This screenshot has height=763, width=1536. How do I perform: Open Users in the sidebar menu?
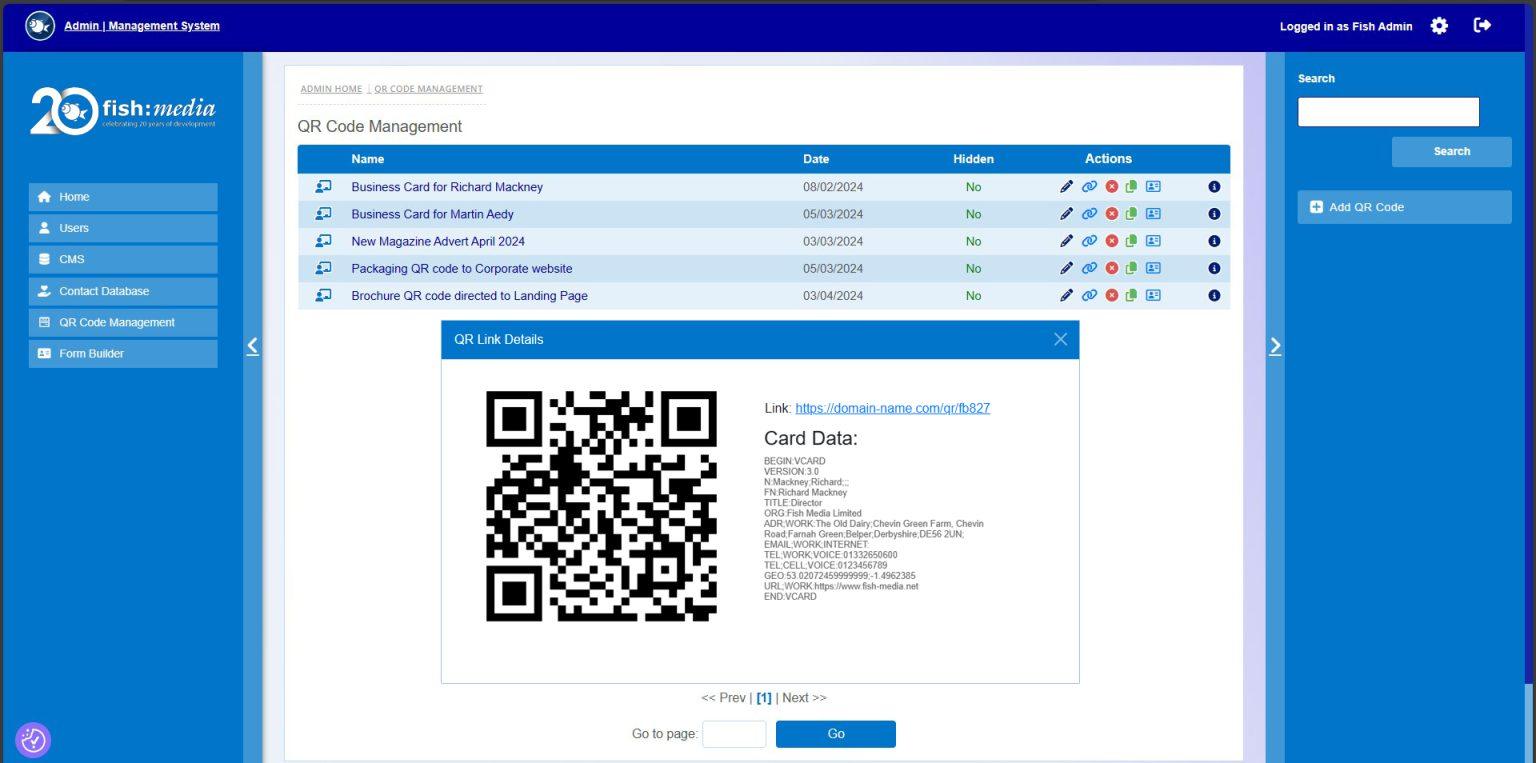tap(123, 228)
